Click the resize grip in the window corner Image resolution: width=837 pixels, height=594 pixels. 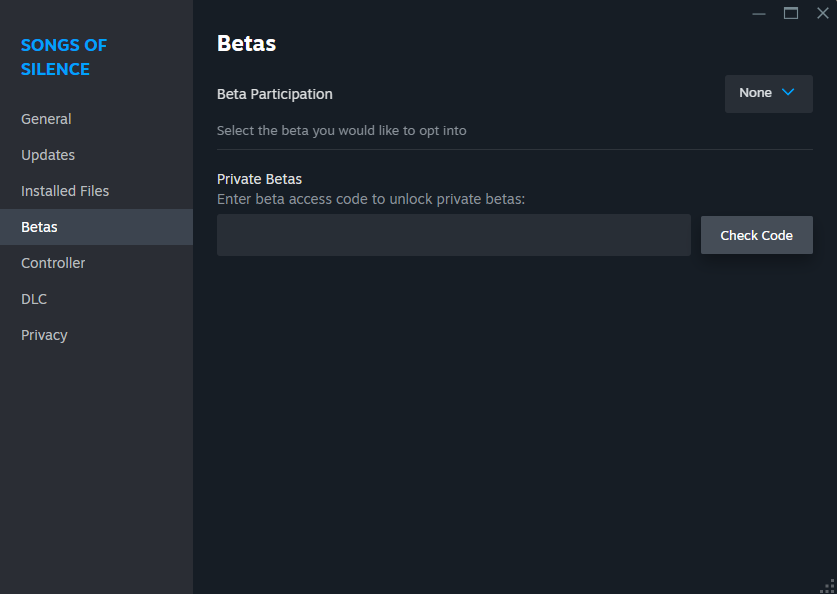(x=827, y=585)
